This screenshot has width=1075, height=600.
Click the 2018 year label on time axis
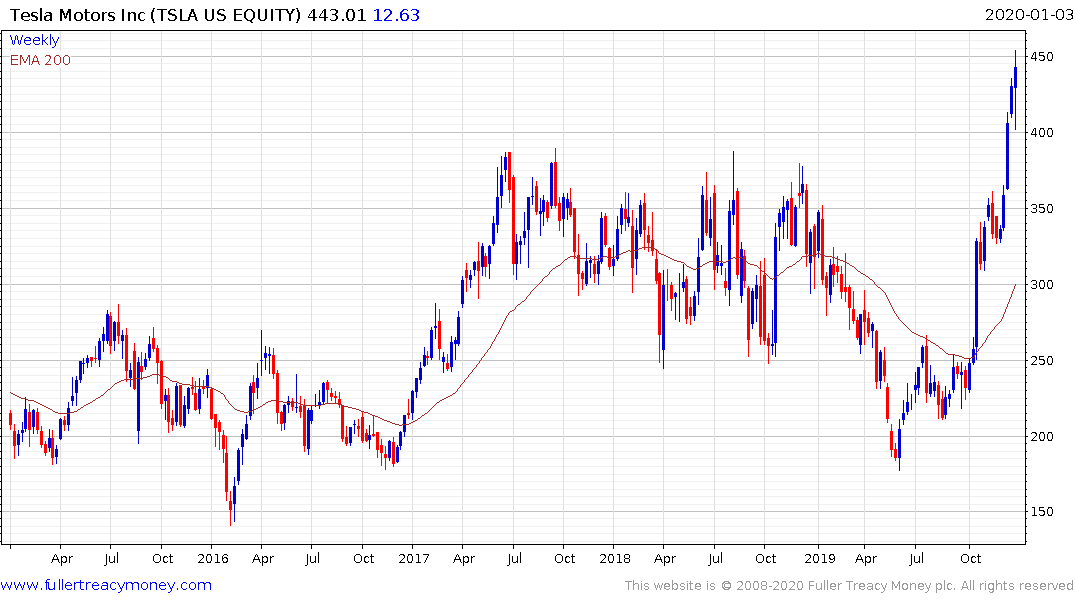pyautogui.click(x=615, y=559)
